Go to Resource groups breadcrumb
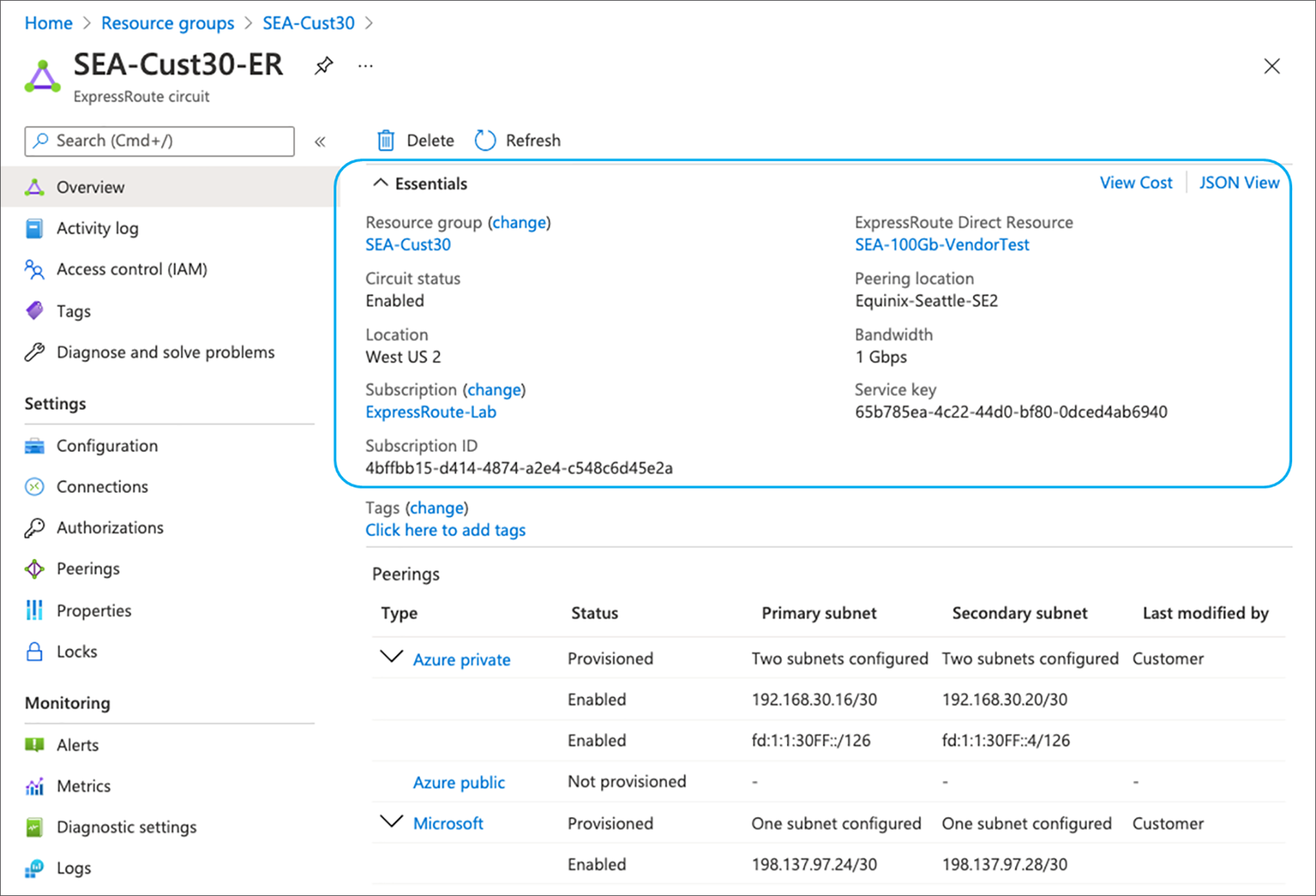This screenshot has height=896, width=1316. pyautogui.click(x=167, y=23)
